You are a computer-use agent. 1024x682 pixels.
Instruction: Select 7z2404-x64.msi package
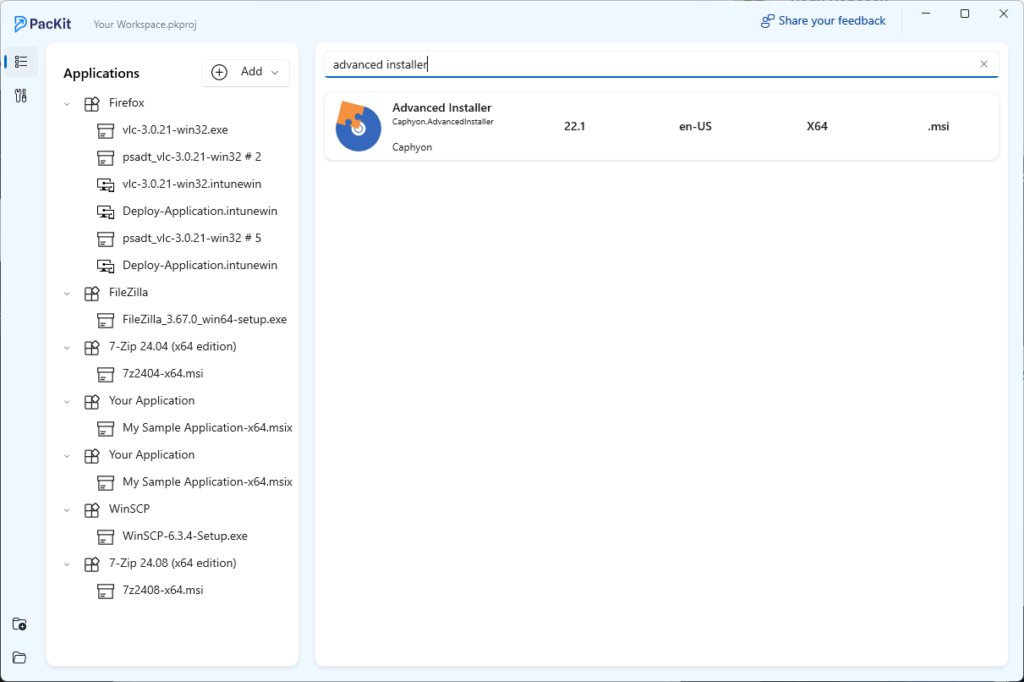[x=163, y=374]
